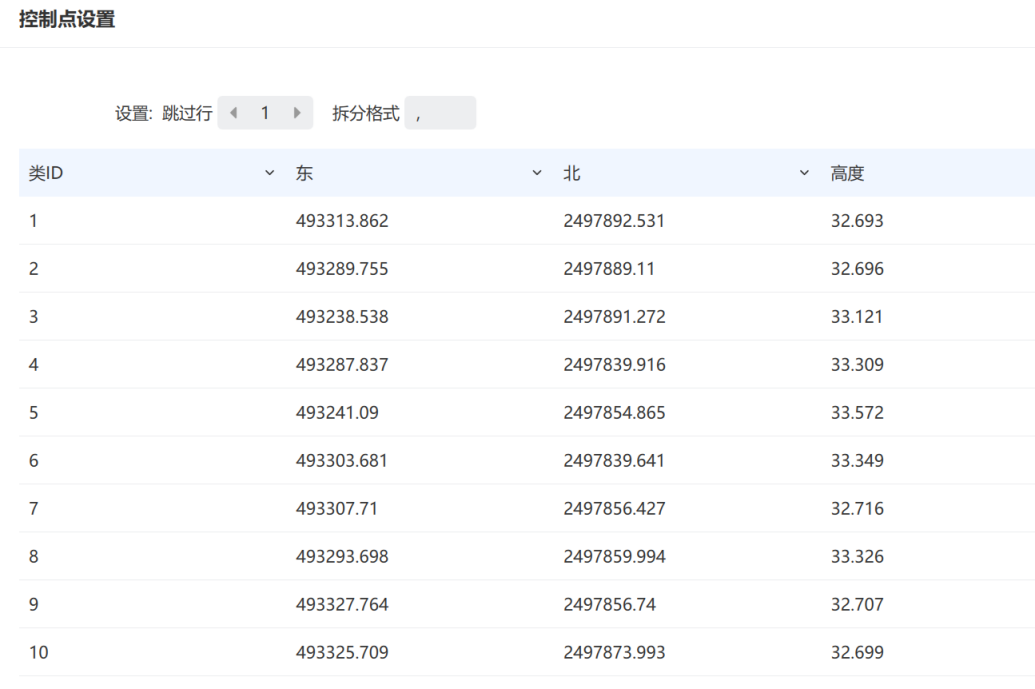1035x689 pixels.
Task: Select height value 33.121
Action: [857, 317]
